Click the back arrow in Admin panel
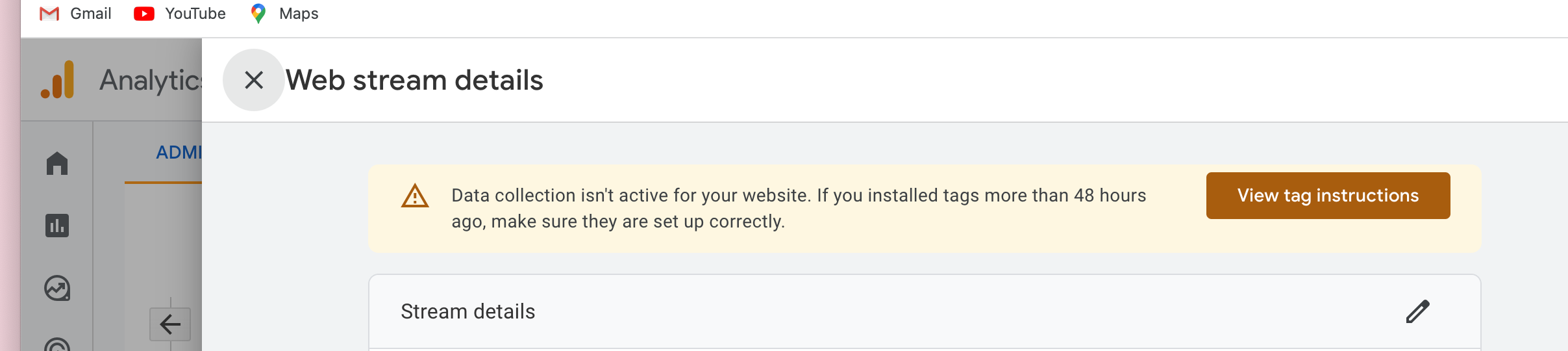 [170, 324]
